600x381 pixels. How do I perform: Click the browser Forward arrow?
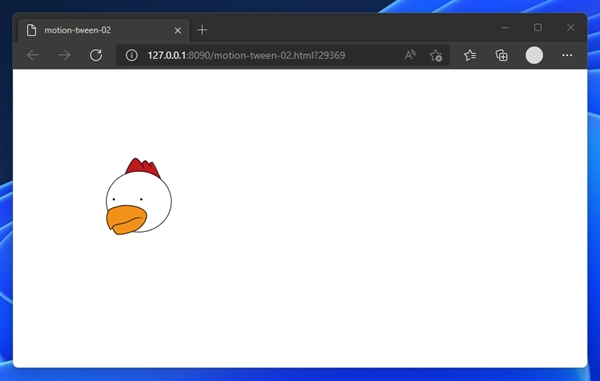click(x=64, y=55)
